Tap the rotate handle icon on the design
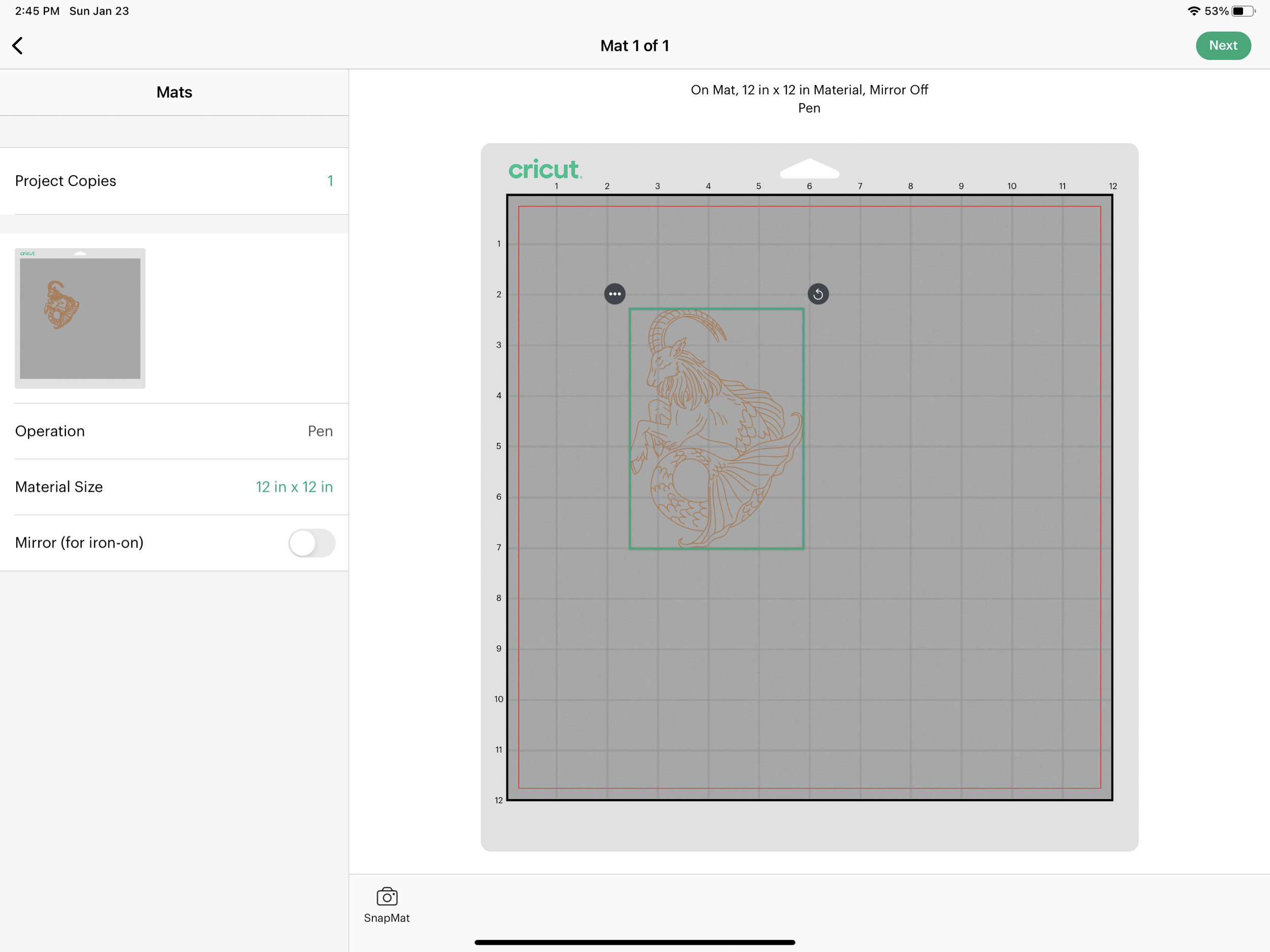This screenshot has height=952, width=1270. coord(817,294)
